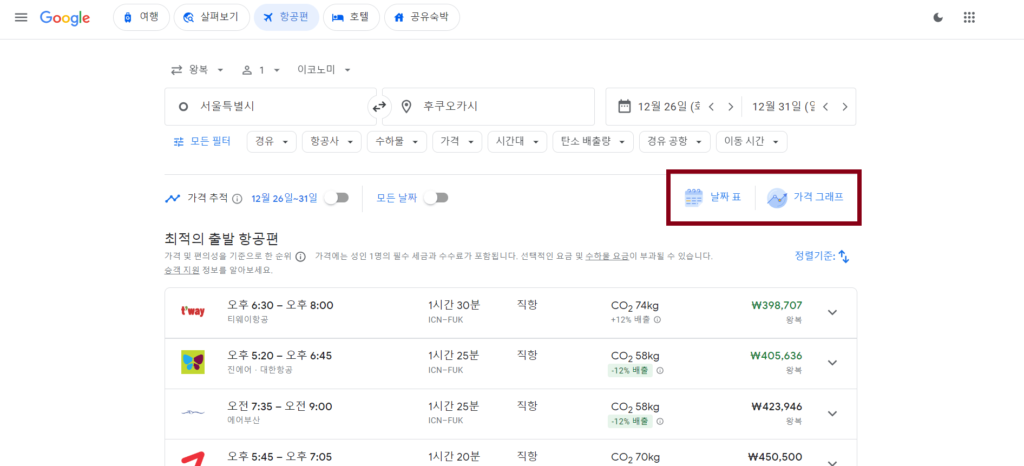The height and width of the screenshot is (466, 1024).
Task: Click the Air Busan airline logo
Action: pos(193,412)
